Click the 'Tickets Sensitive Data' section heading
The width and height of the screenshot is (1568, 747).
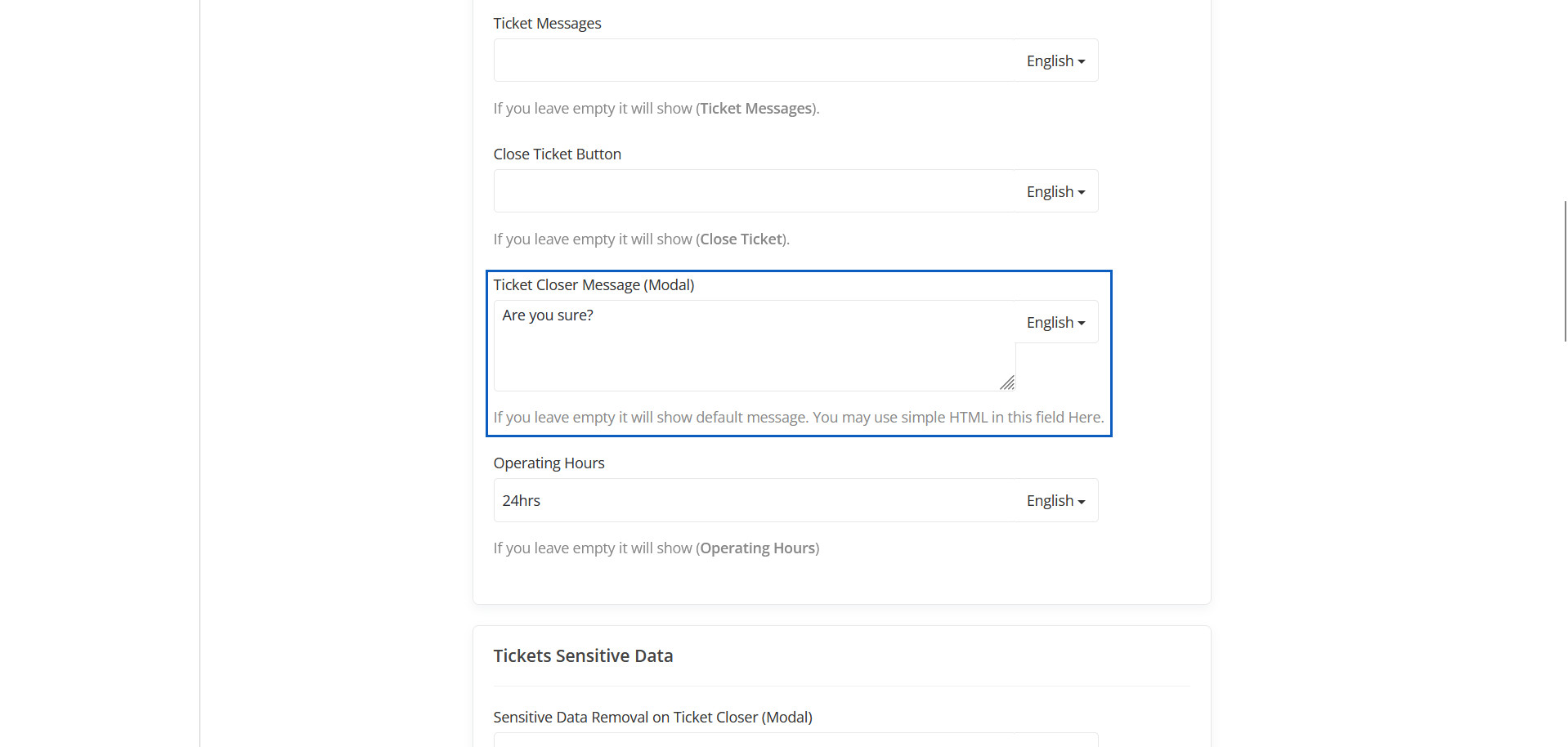[583, 656]
